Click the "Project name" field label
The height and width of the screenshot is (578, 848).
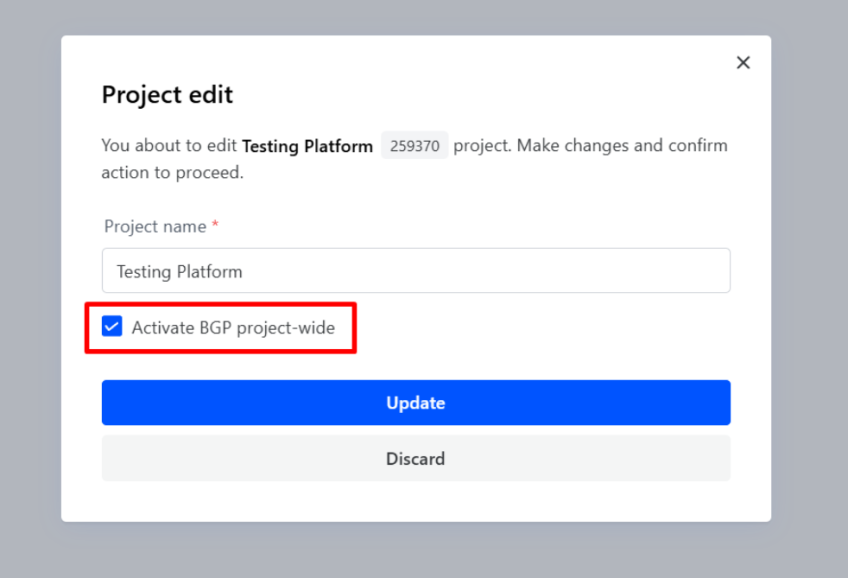pos(155,227)
